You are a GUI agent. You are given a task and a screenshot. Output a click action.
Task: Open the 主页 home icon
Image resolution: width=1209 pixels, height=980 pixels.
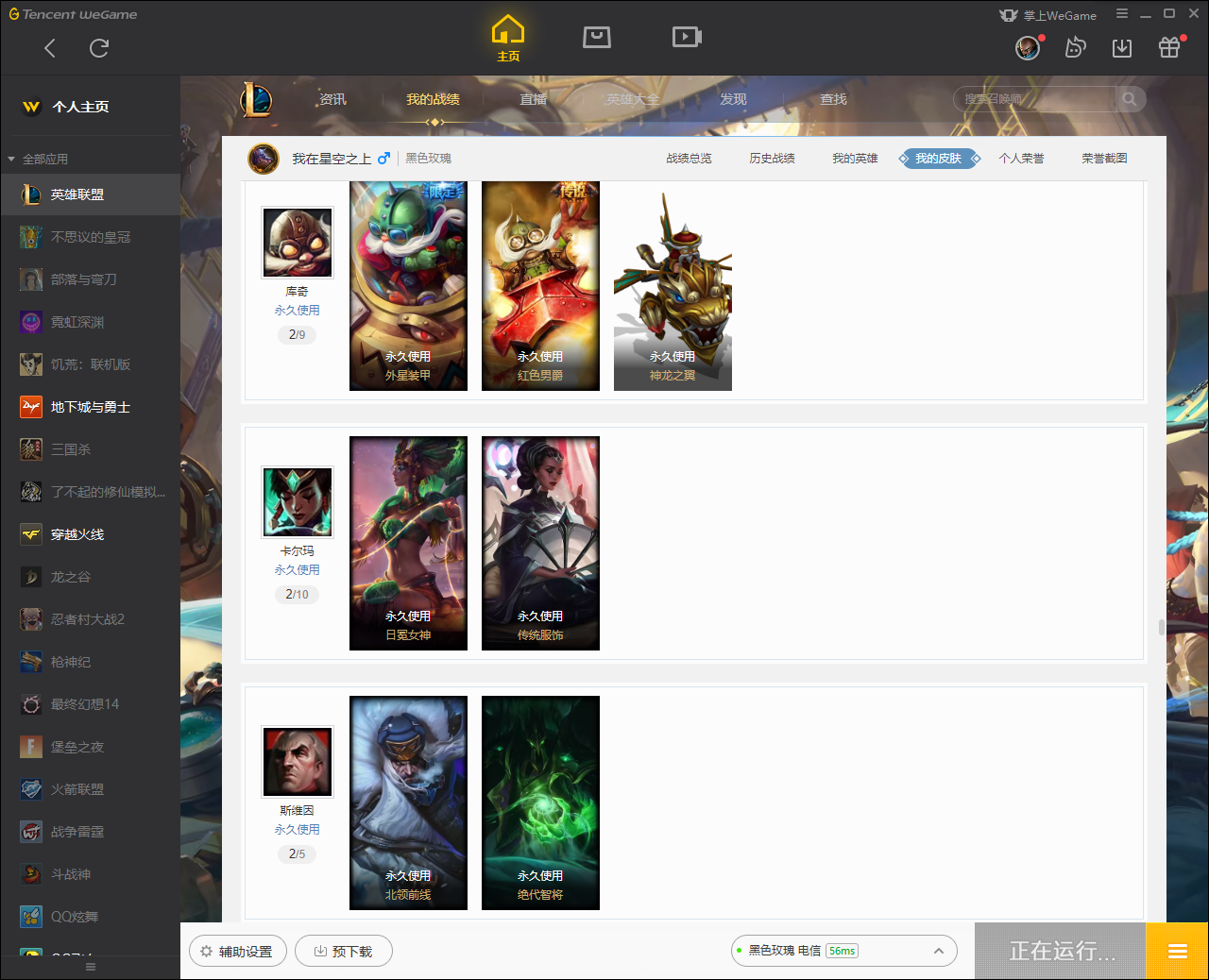pos(508,39)
